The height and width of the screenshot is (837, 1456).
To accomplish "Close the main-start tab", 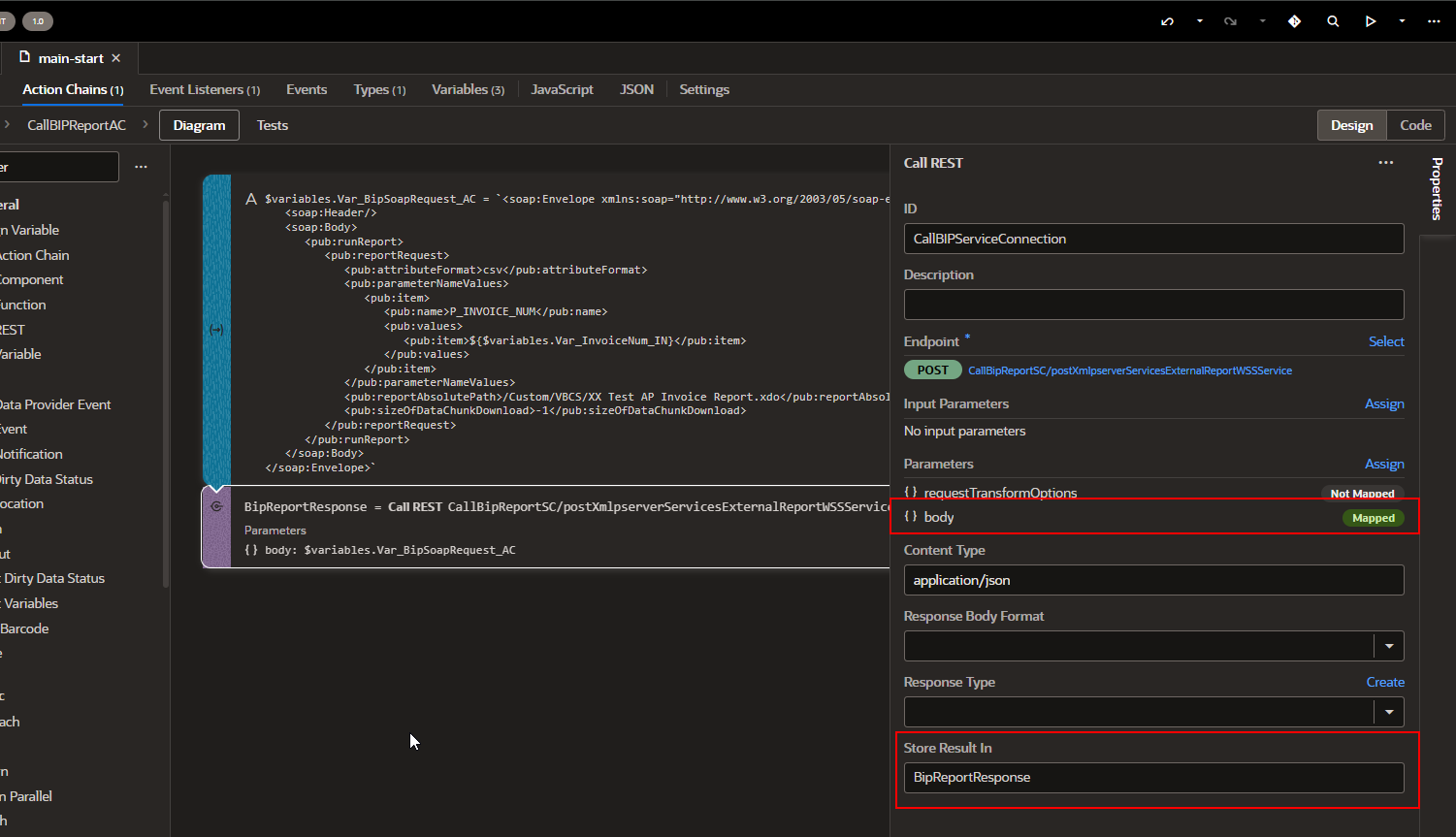I will (x=116, y=58).
